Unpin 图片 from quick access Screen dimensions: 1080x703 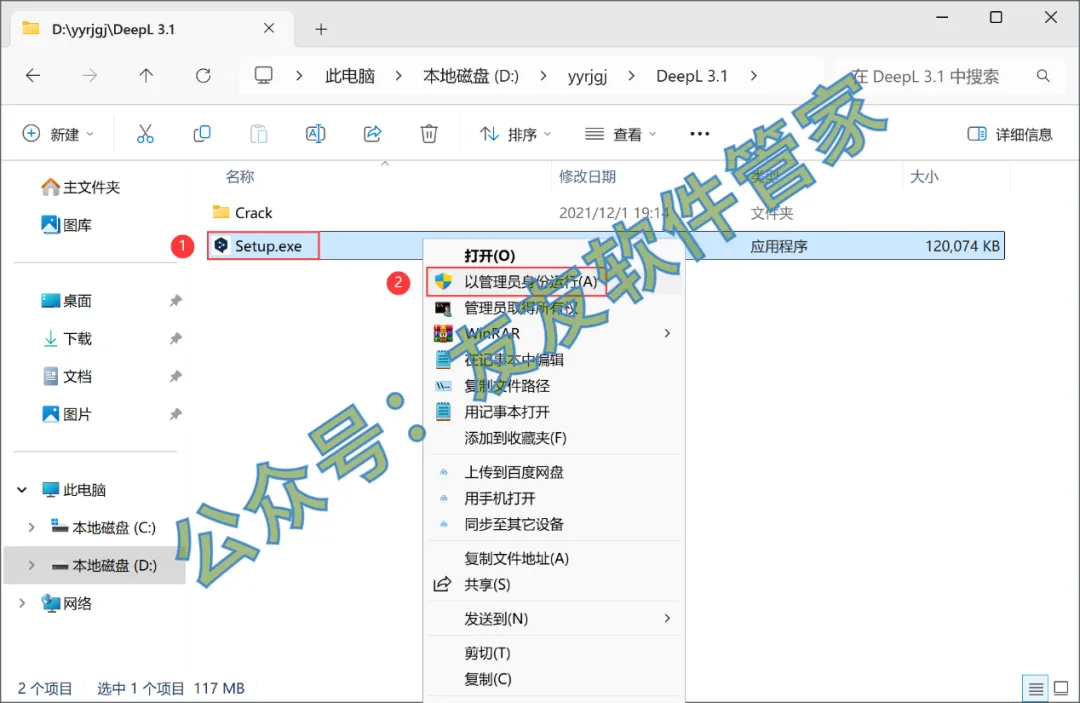click(x=176, y=415)
